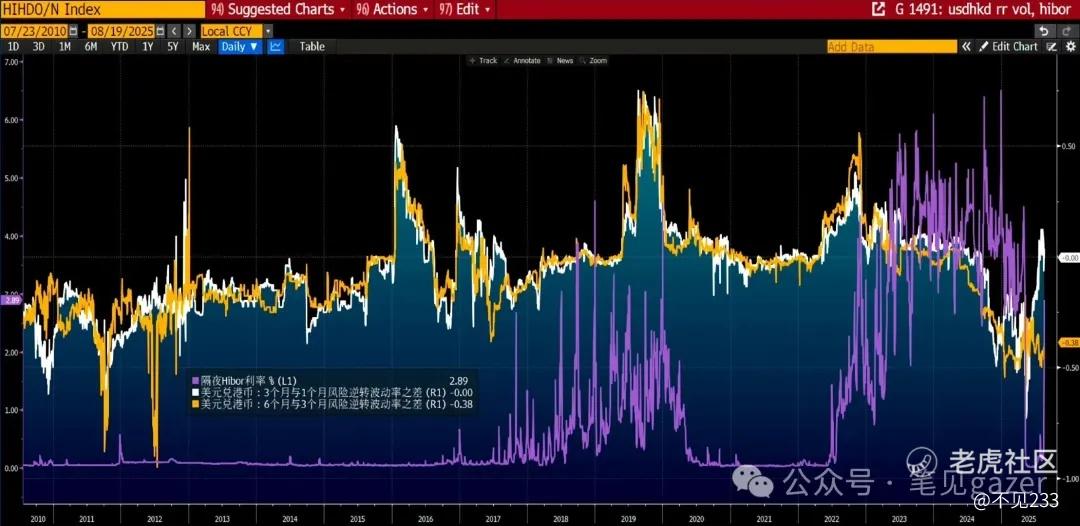Click the purple 2.89 left axis value tag
This screenshot has width=1080, height=526.
click(x=12, y=299)
